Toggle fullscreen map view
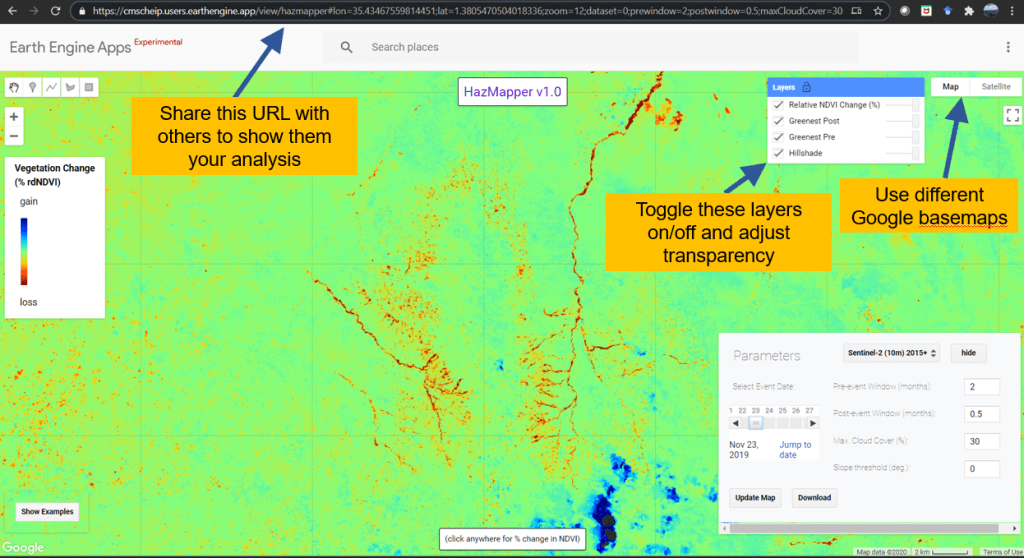Screen dimensions: 1024x558 click(1011, 115)
